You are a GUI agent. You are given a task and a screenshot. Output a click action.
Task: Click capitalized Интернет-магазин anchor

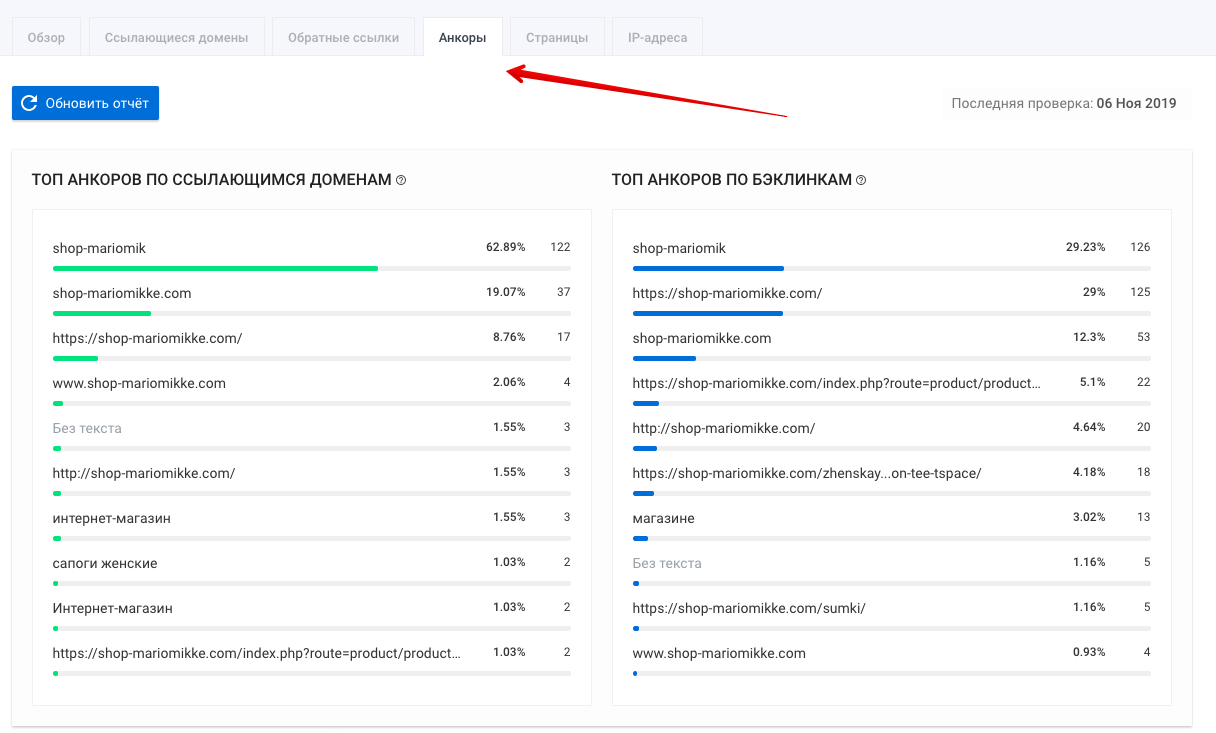coord(113,608)
